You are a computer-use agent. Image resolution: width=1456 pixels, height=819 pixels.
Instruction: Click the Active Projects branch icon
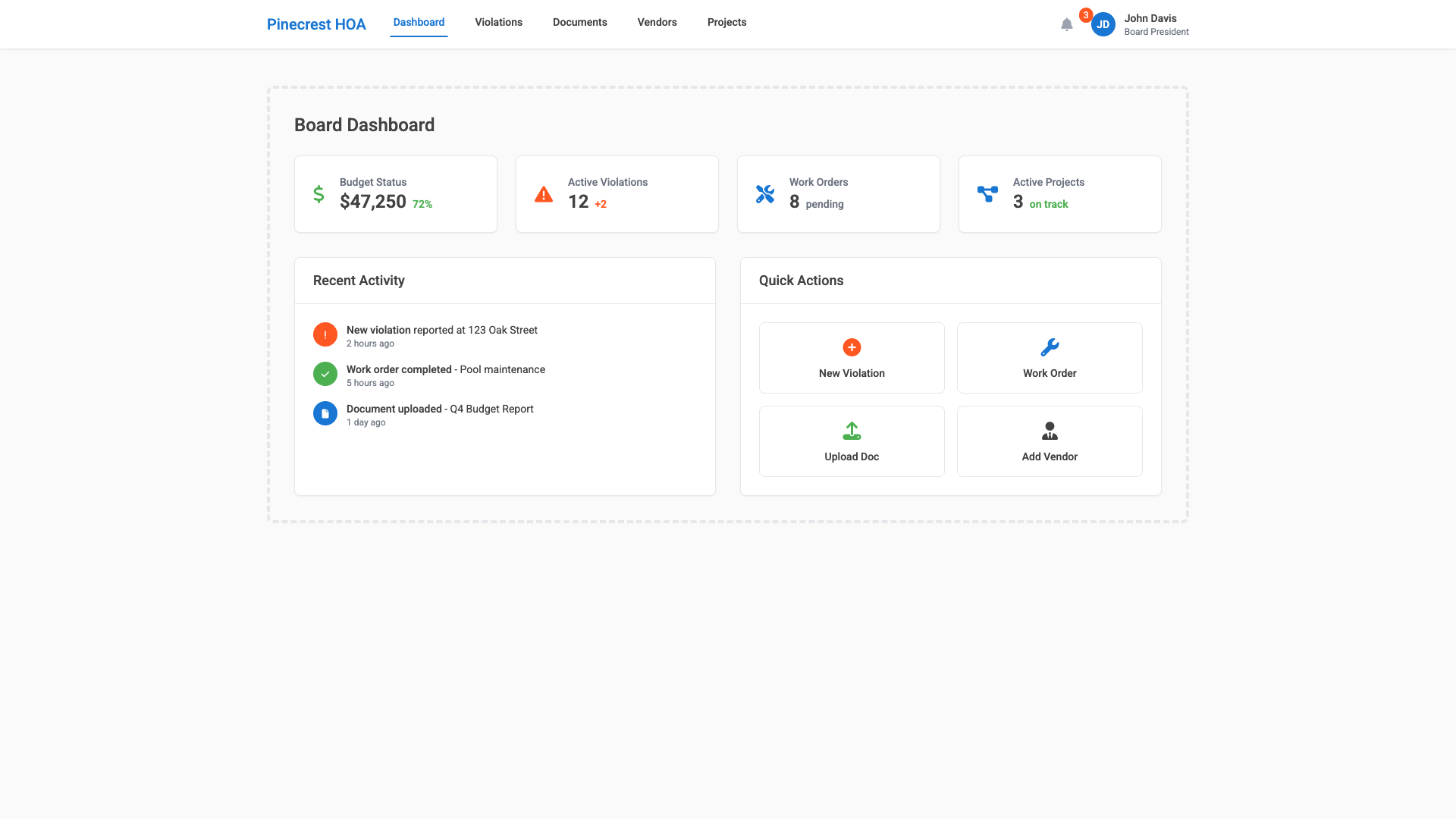[987, 194]
